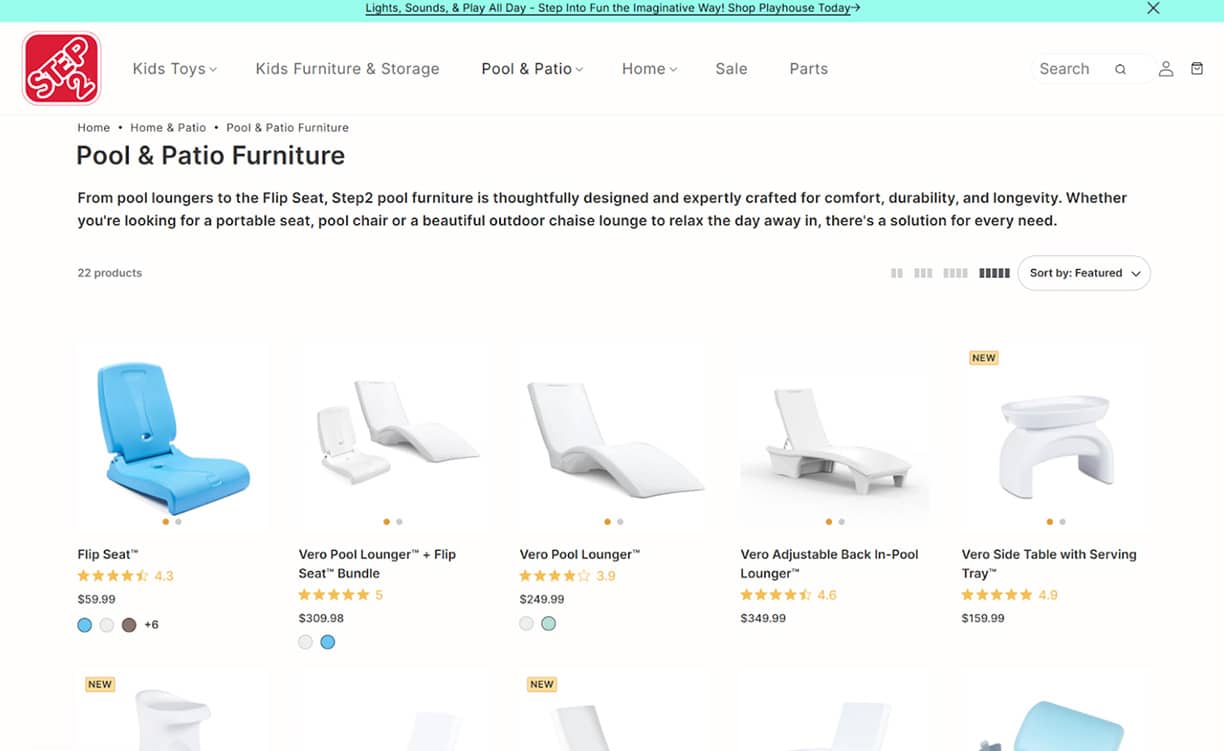Switch to four-column grid view
The height and width of the screenshot is (751, 1224).
tap(955, 273)
